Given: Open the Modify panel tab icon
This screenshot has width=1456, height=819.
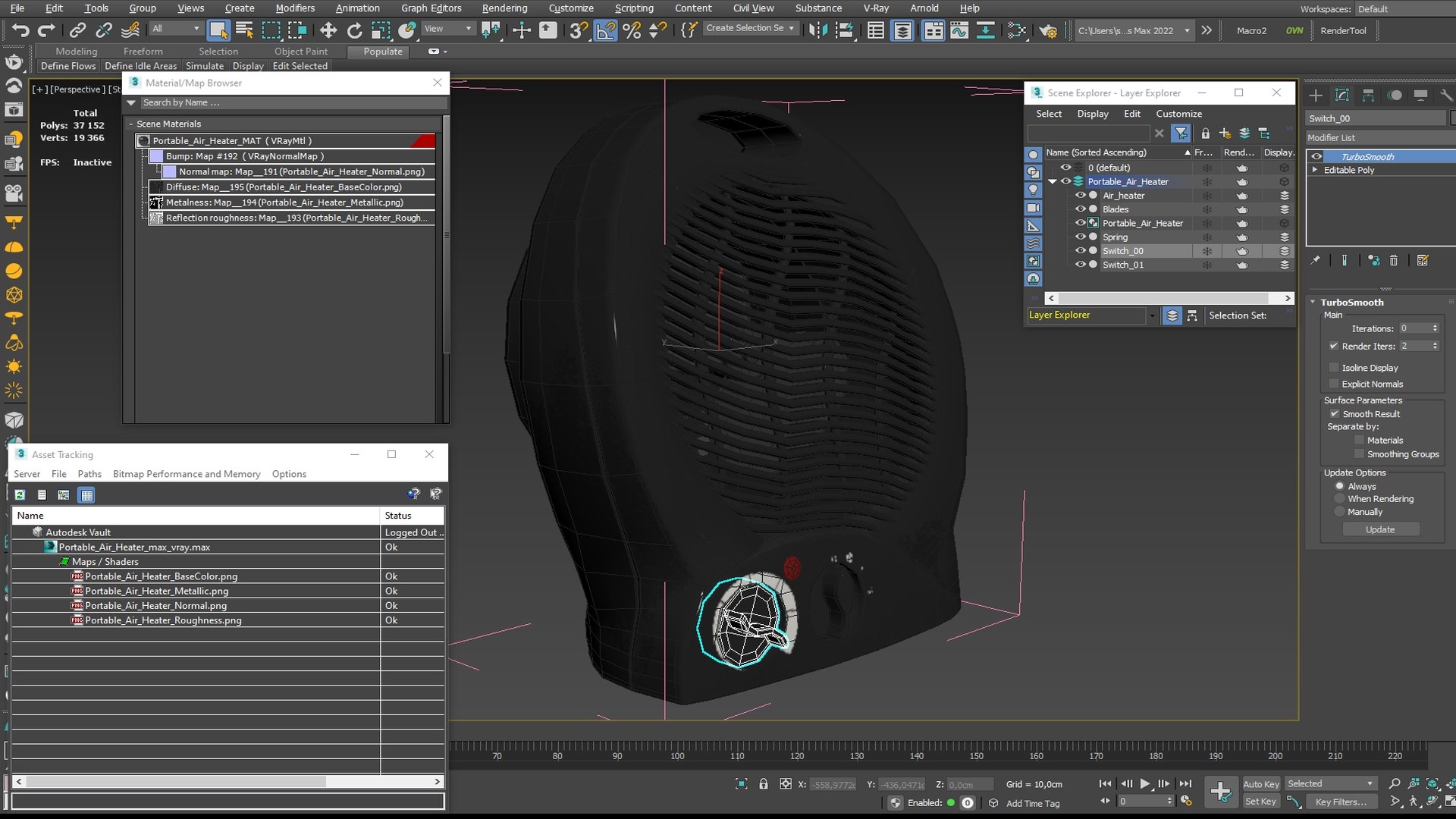Looking at the screenshot, I should 1342,96.
